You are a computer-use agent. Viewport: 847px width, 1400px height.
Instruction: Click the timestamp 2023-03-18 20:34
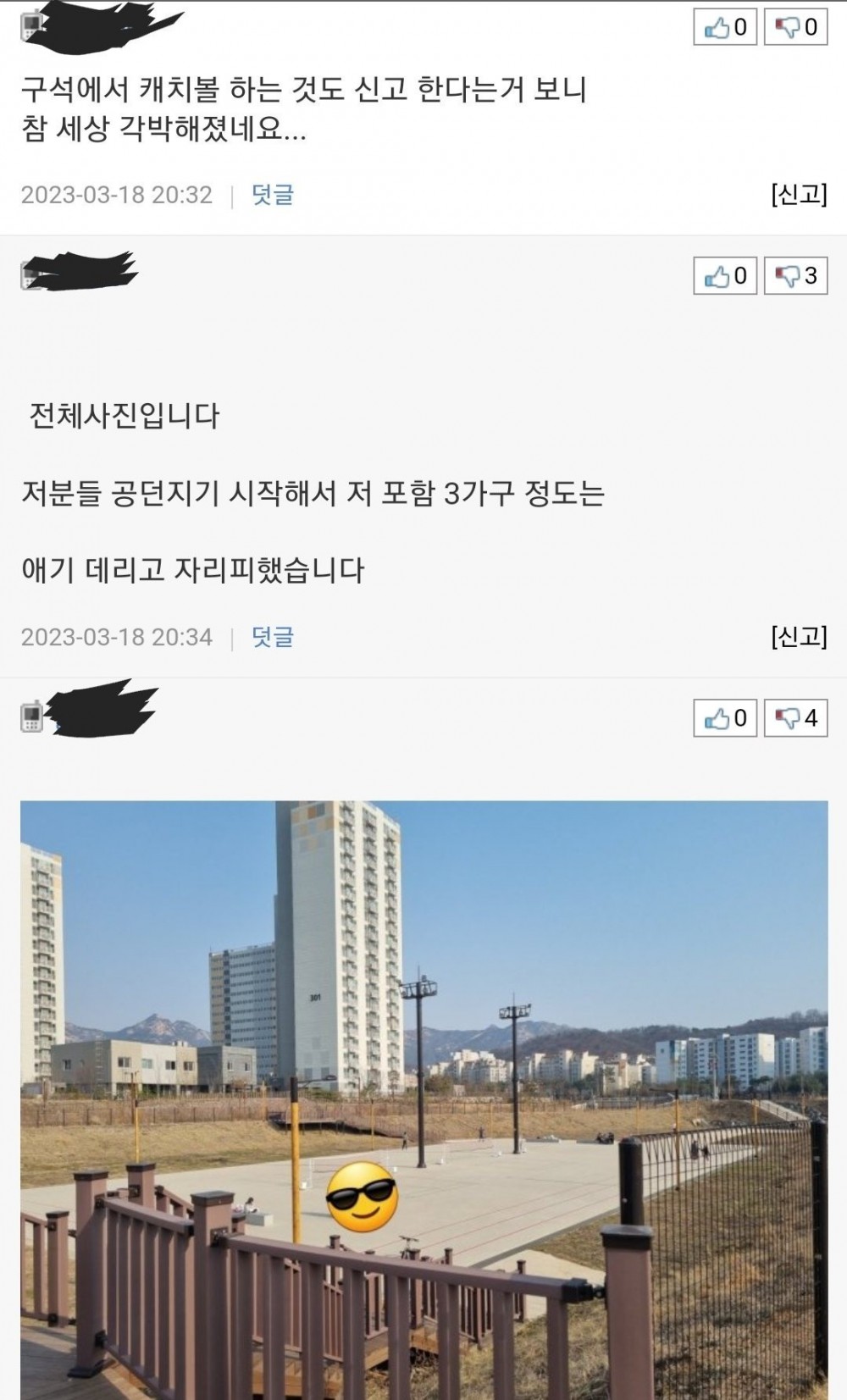tap(117, 637)
